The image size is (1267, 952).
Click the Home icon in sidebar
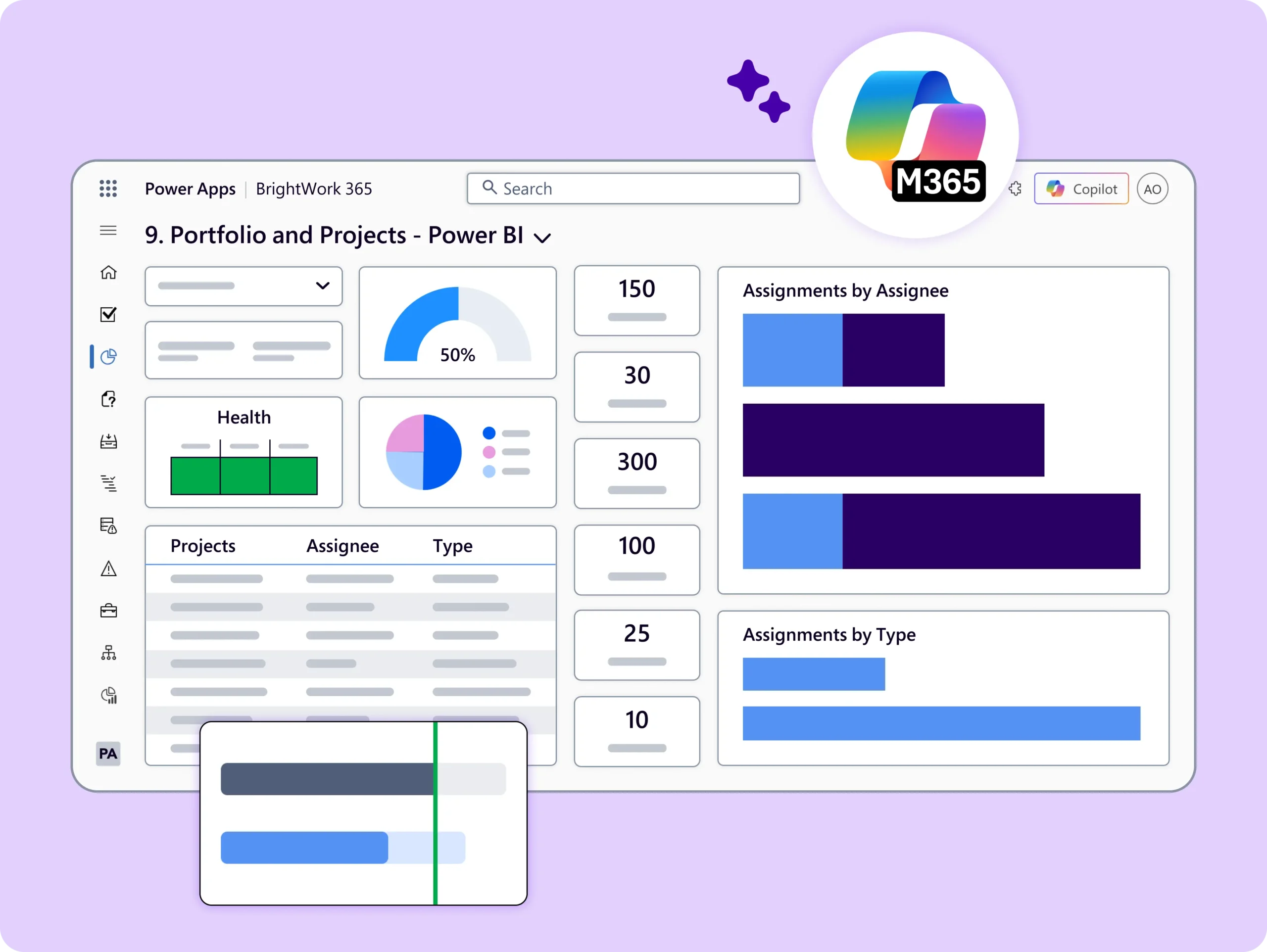point(108,273)
